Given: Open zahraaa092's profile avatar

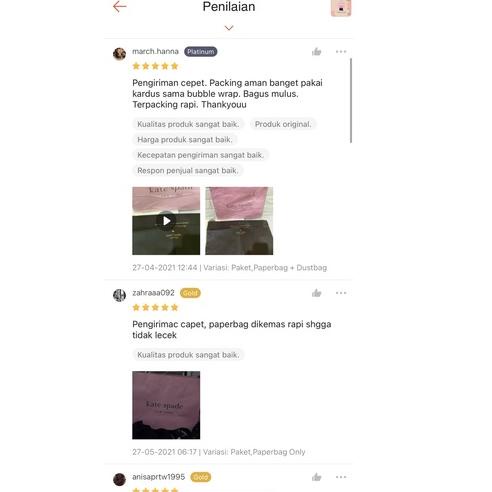Looking at the screenshot, I should [x=119, y=295].
